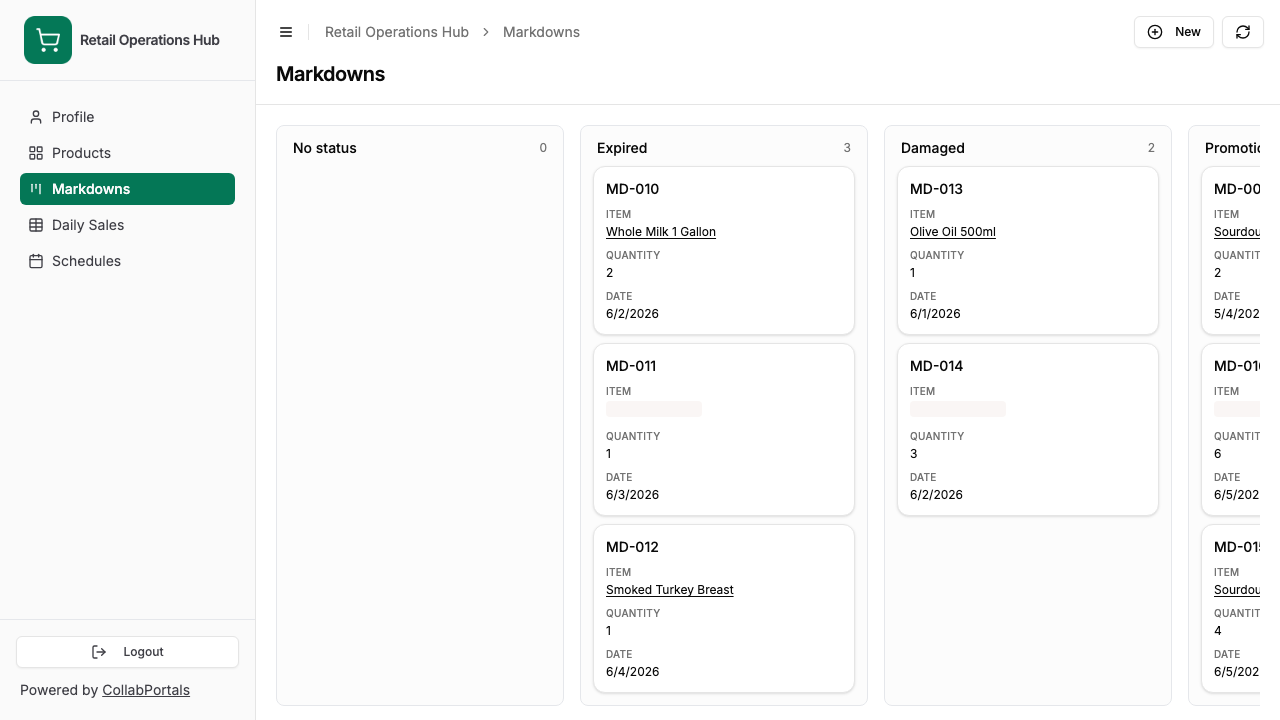Open Products in the sidebar

[x=127, y=153]
